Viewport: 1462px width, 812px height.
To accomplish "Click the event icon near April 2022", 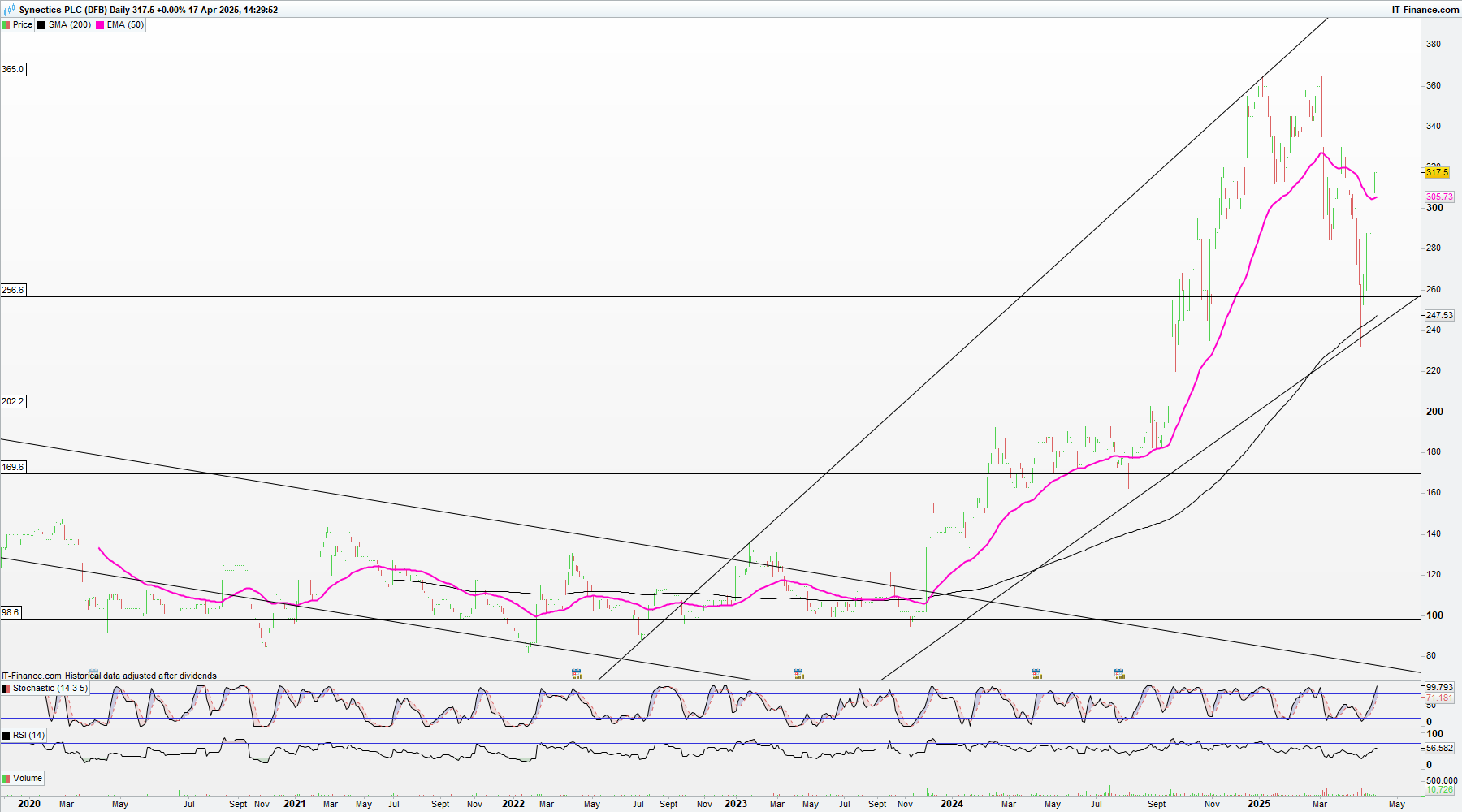I will point(577,673).
